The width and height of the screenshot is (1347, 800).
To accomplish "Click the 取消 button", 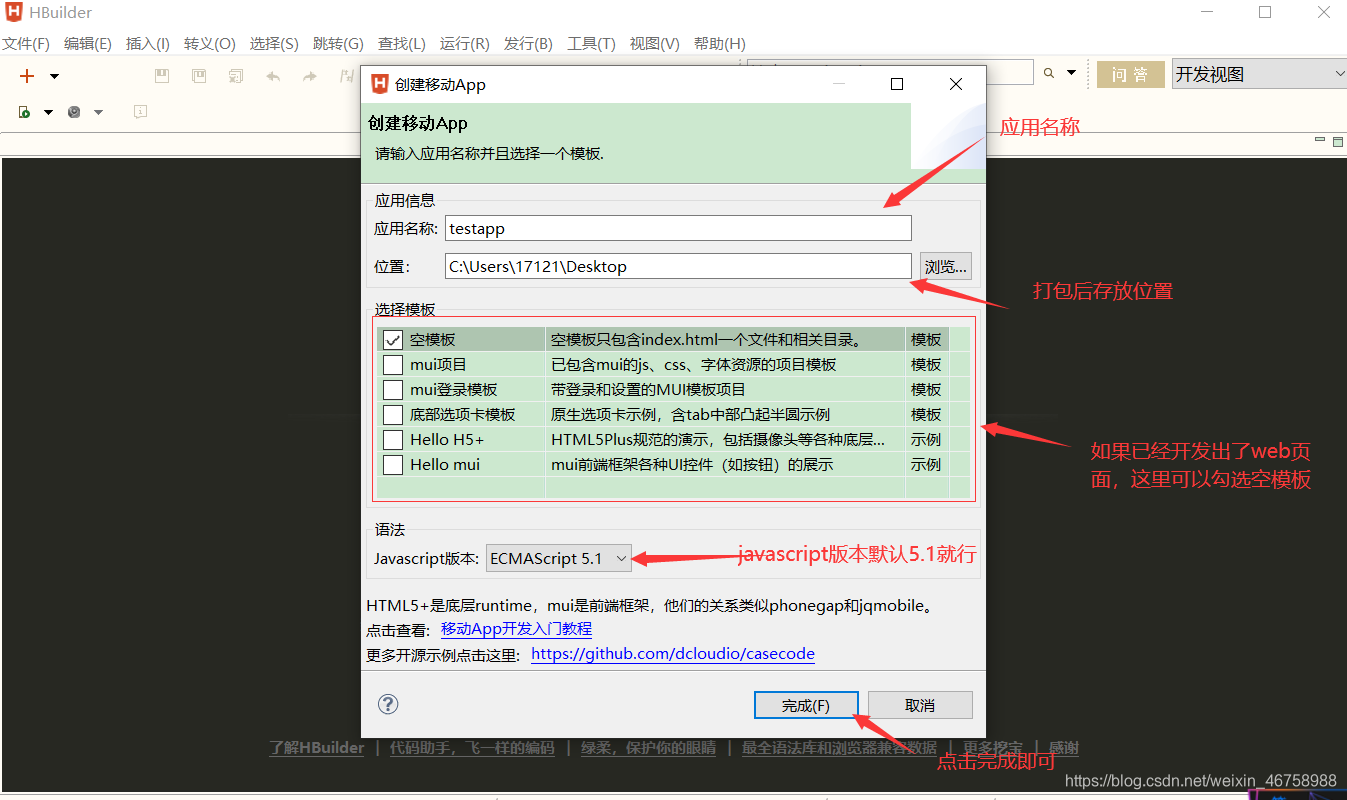I will [x=920, y=705].
